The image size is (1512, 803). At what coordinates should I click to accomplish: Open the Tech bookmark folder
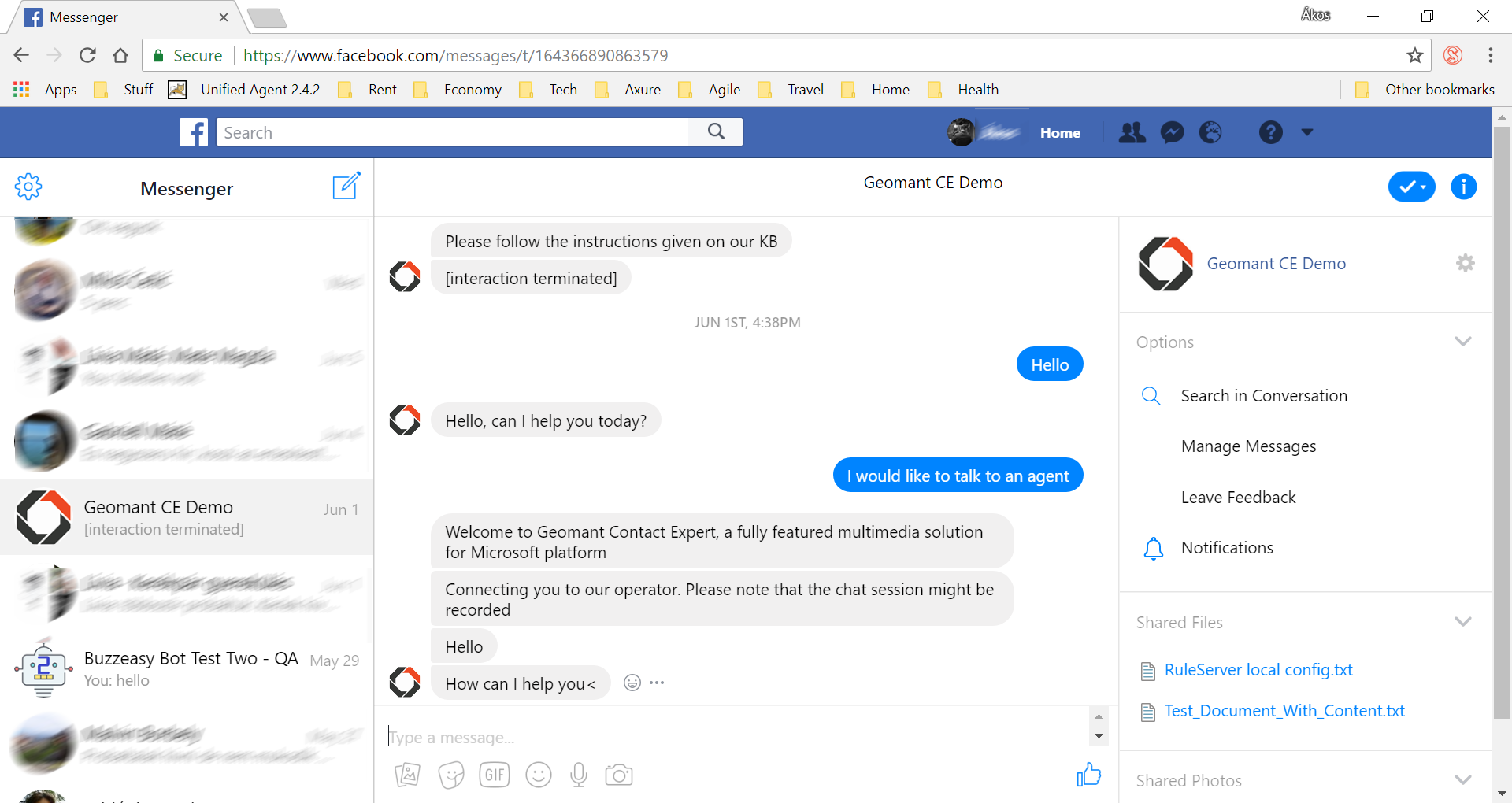point(549,90)
